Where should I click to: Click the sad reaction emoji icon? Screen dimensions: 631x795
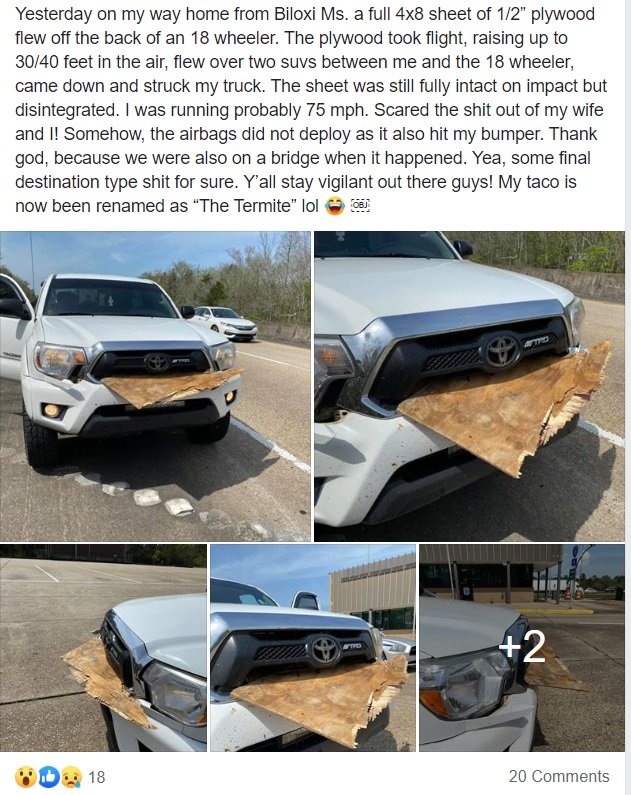(x=71, y=777)
